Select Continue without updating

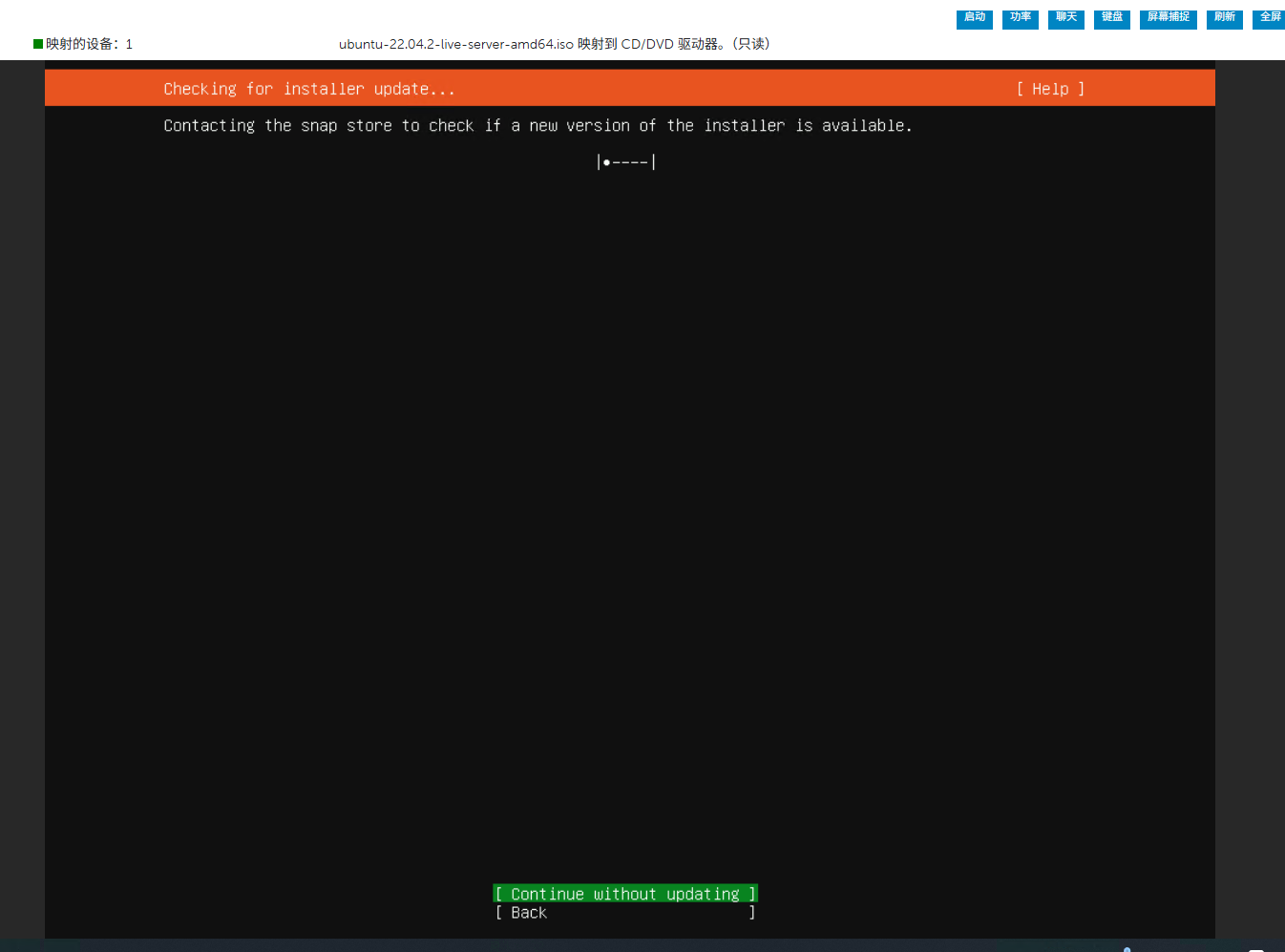coord(625,894)
